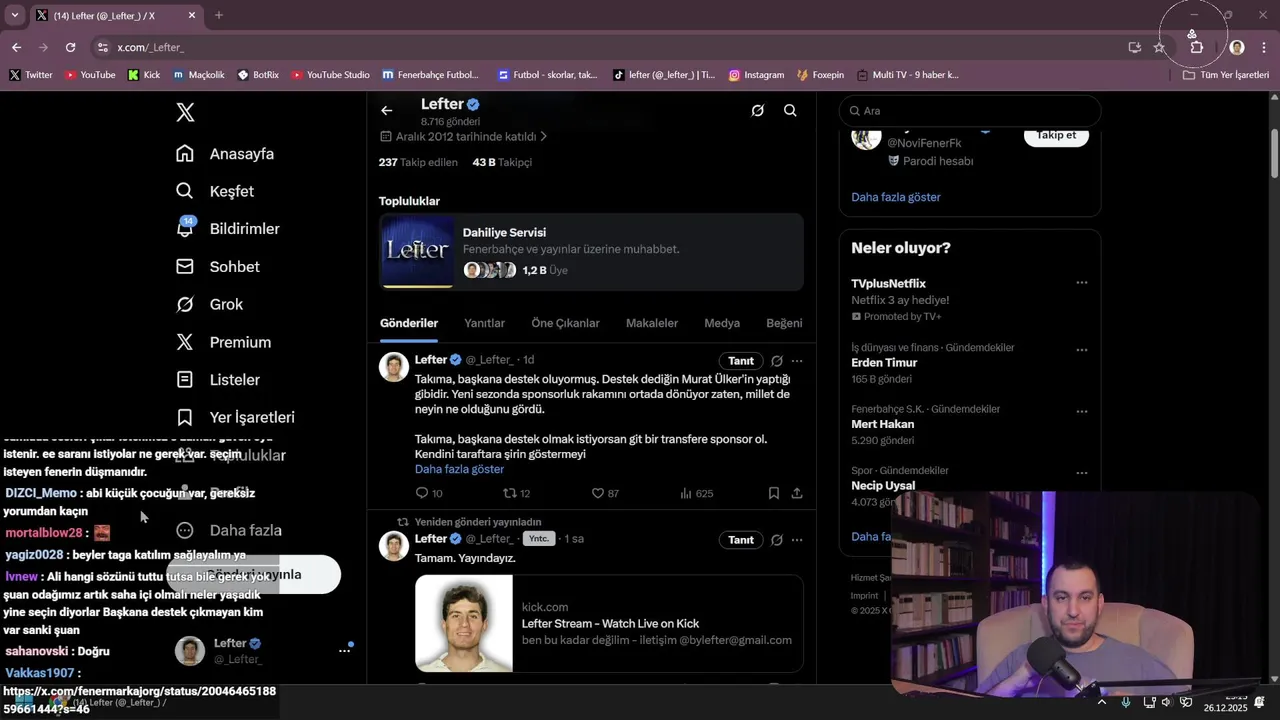Viewport: 1280px width, 720px height.
Task: Open more options for Necip Uysal trend
Action: (x=1082, y=473)
